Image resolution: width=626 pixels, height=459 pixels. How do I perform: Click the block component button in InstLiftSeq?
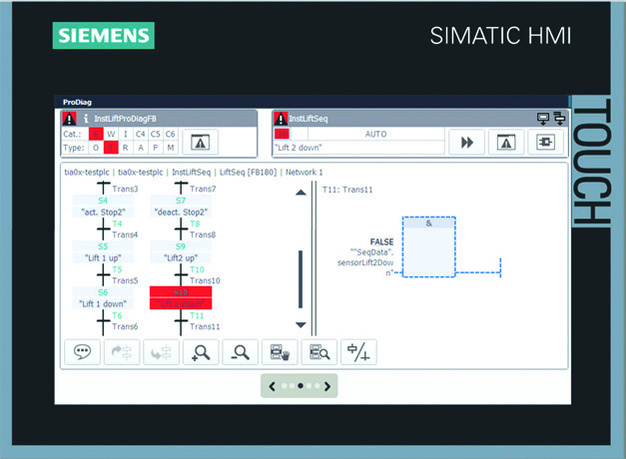pyautogui.click(x=545, y=142)
